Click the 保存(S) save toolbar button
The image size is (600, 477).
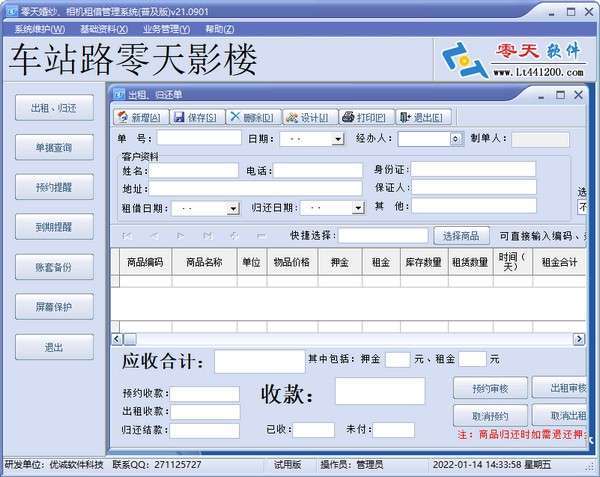coord(197,117)
